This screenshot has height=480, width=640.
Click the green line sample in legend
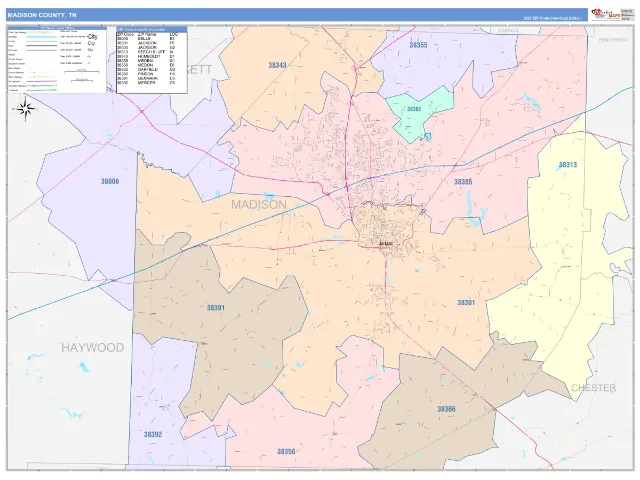click(42, 90)
